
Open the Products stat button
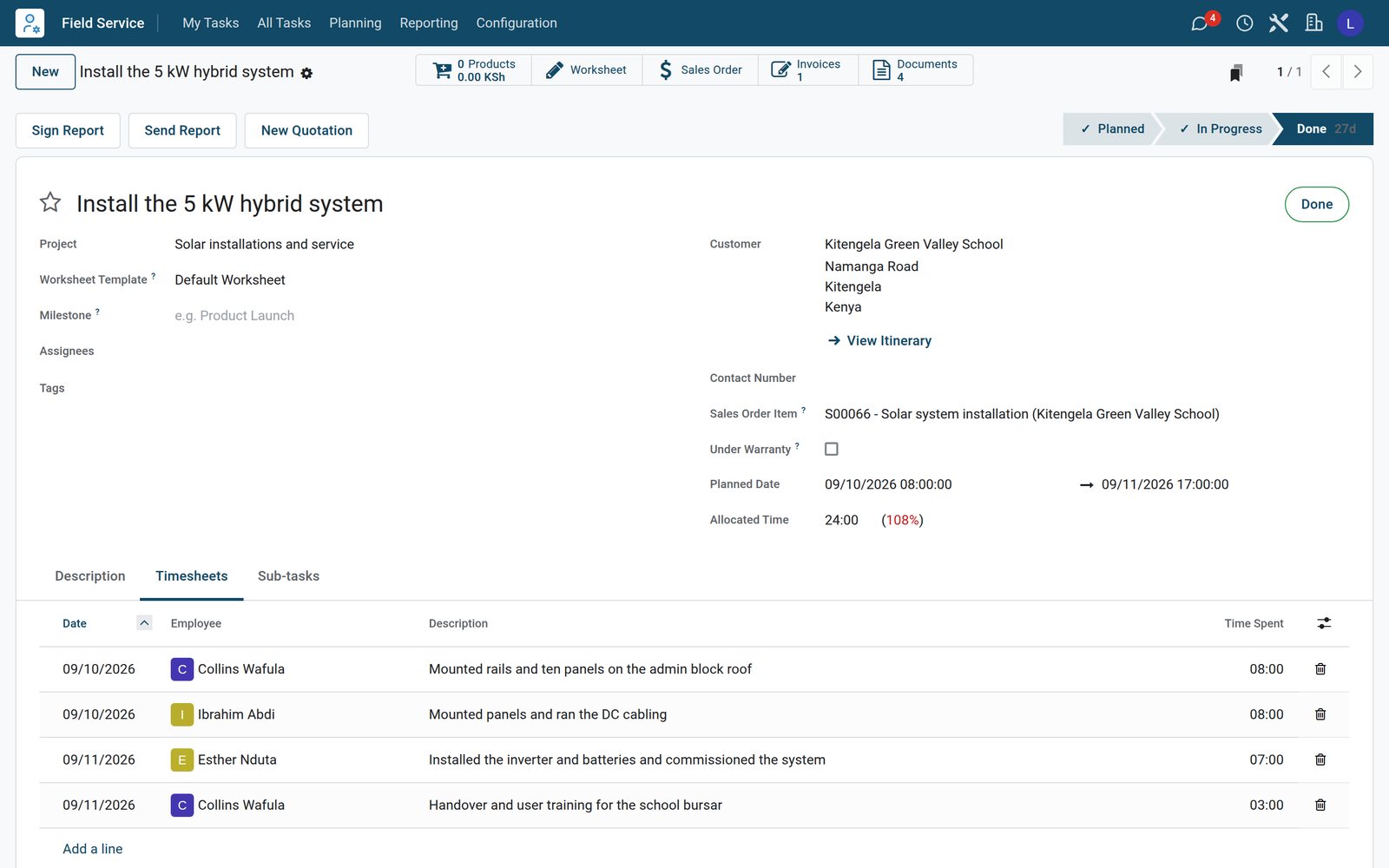474,70
